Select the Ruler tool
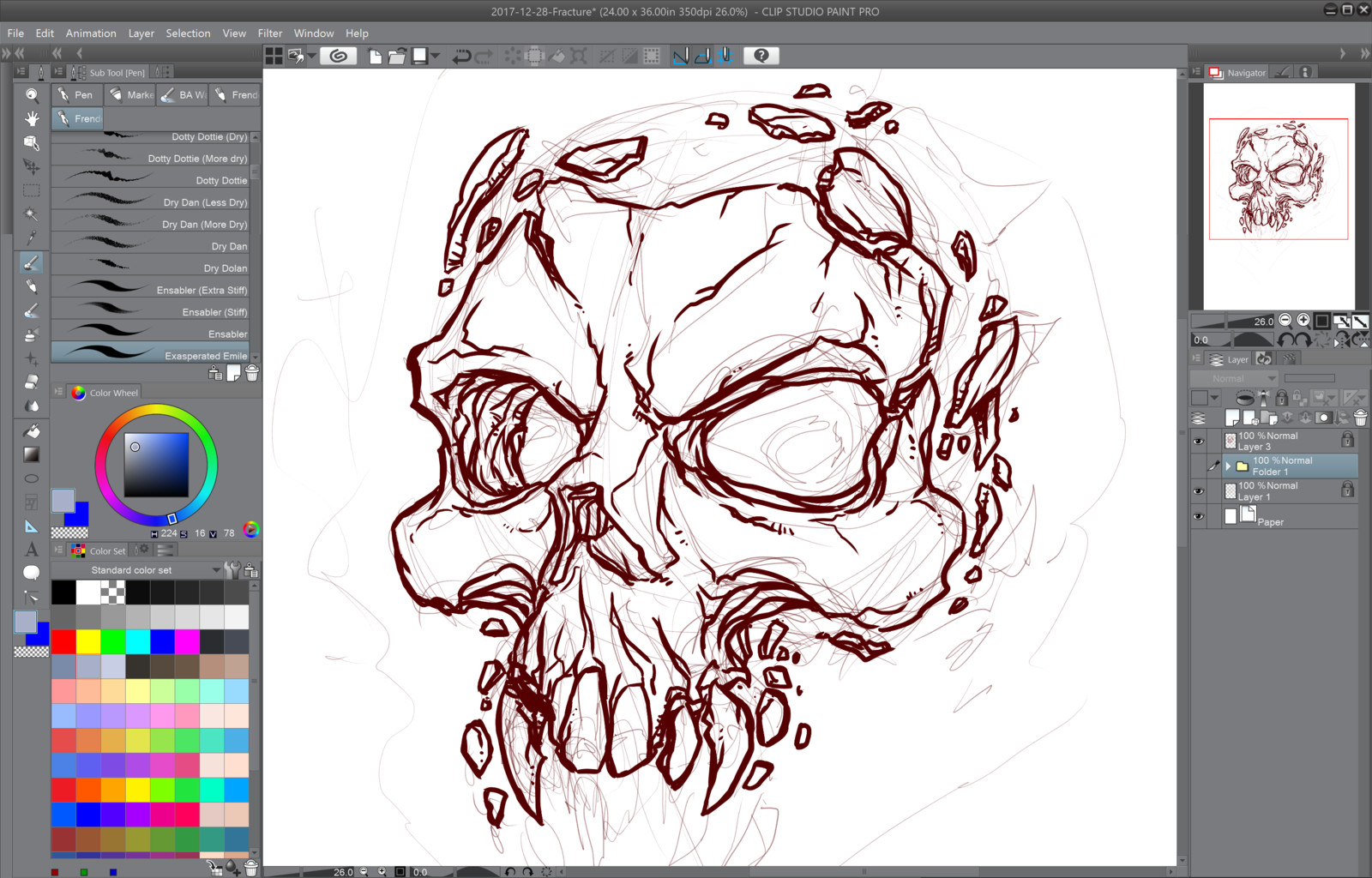This screenshot has height=878, width=1372. (32, 526)
